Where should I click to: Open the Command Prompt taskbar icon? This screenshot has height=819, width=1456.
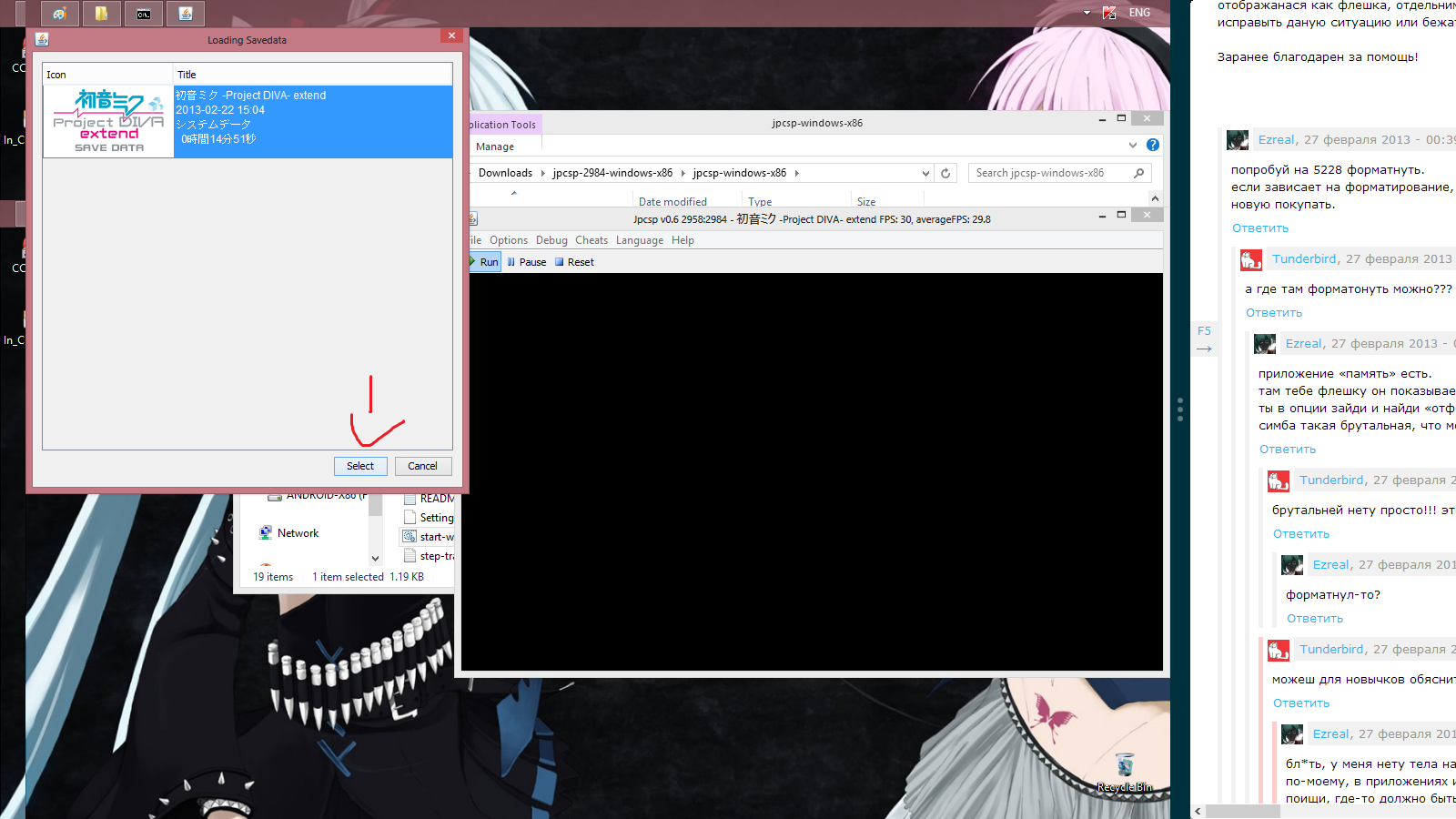click(x=144, y=14)
